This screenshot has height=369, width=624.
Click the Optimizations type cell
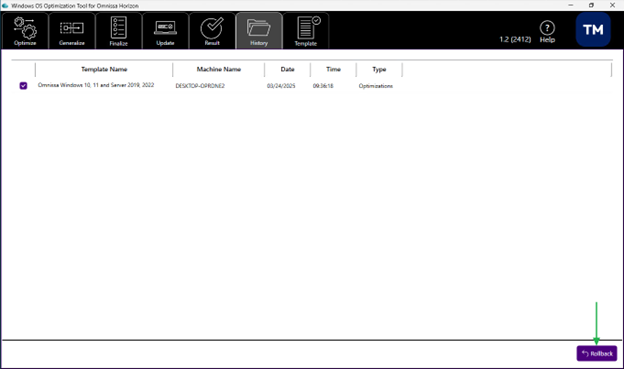pos(375,86)
